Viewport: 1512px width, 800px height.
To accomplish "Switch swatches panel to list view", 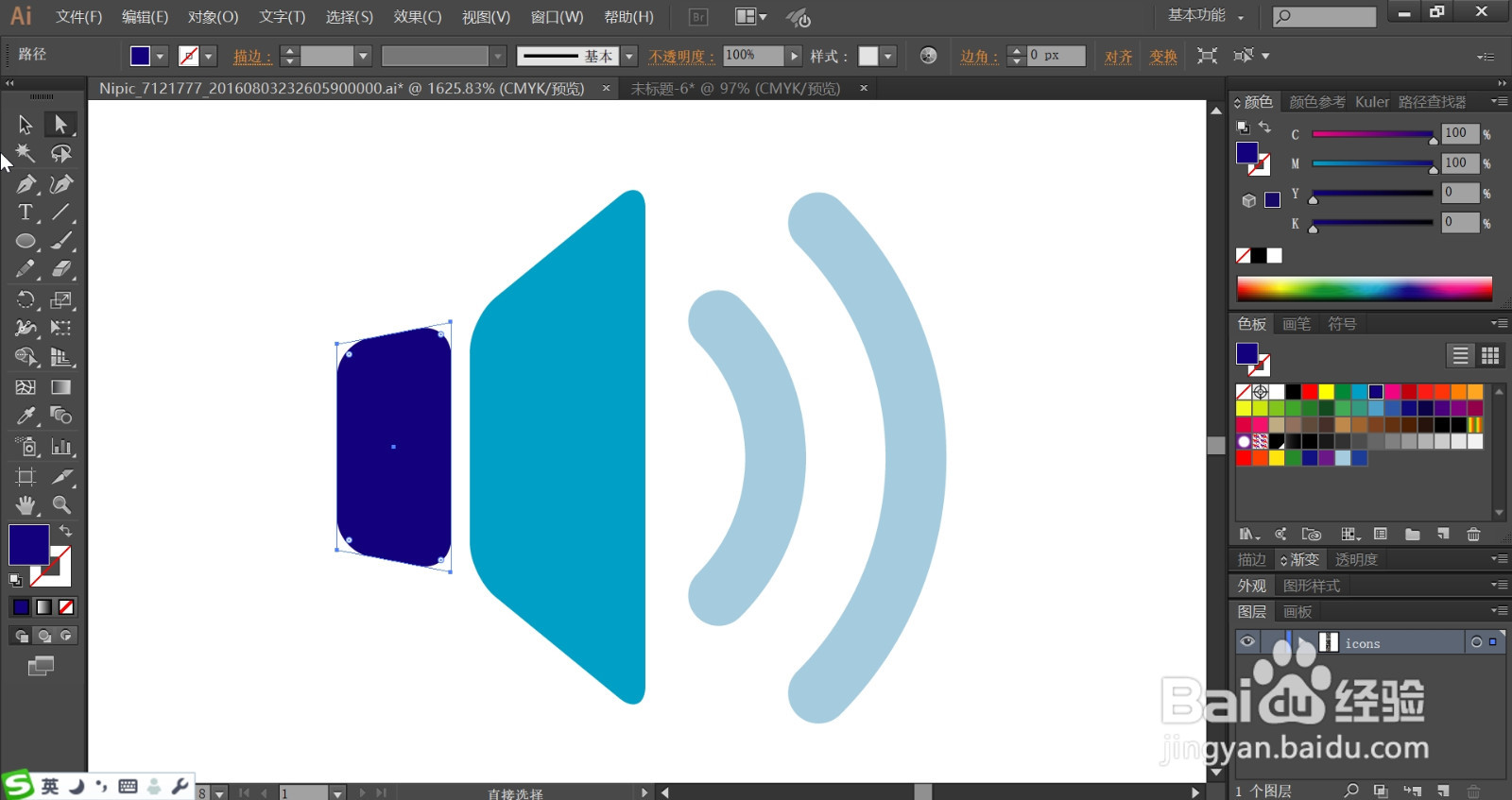I will [1460, 355].
